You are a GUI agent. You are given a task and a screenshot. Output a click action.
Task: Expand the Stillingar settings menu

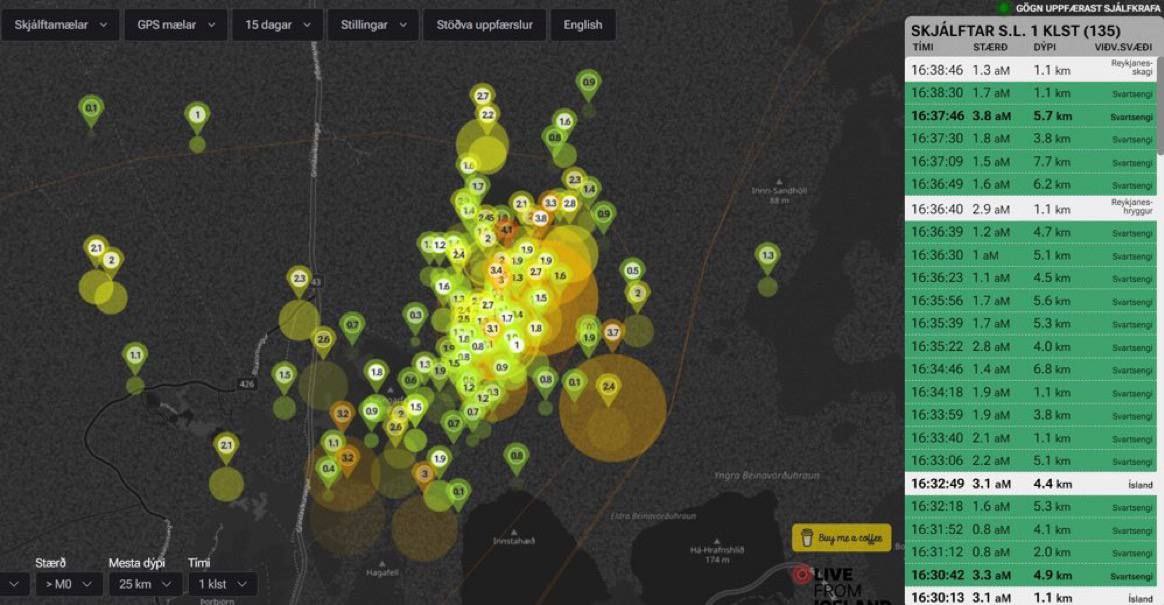[373, 24]
